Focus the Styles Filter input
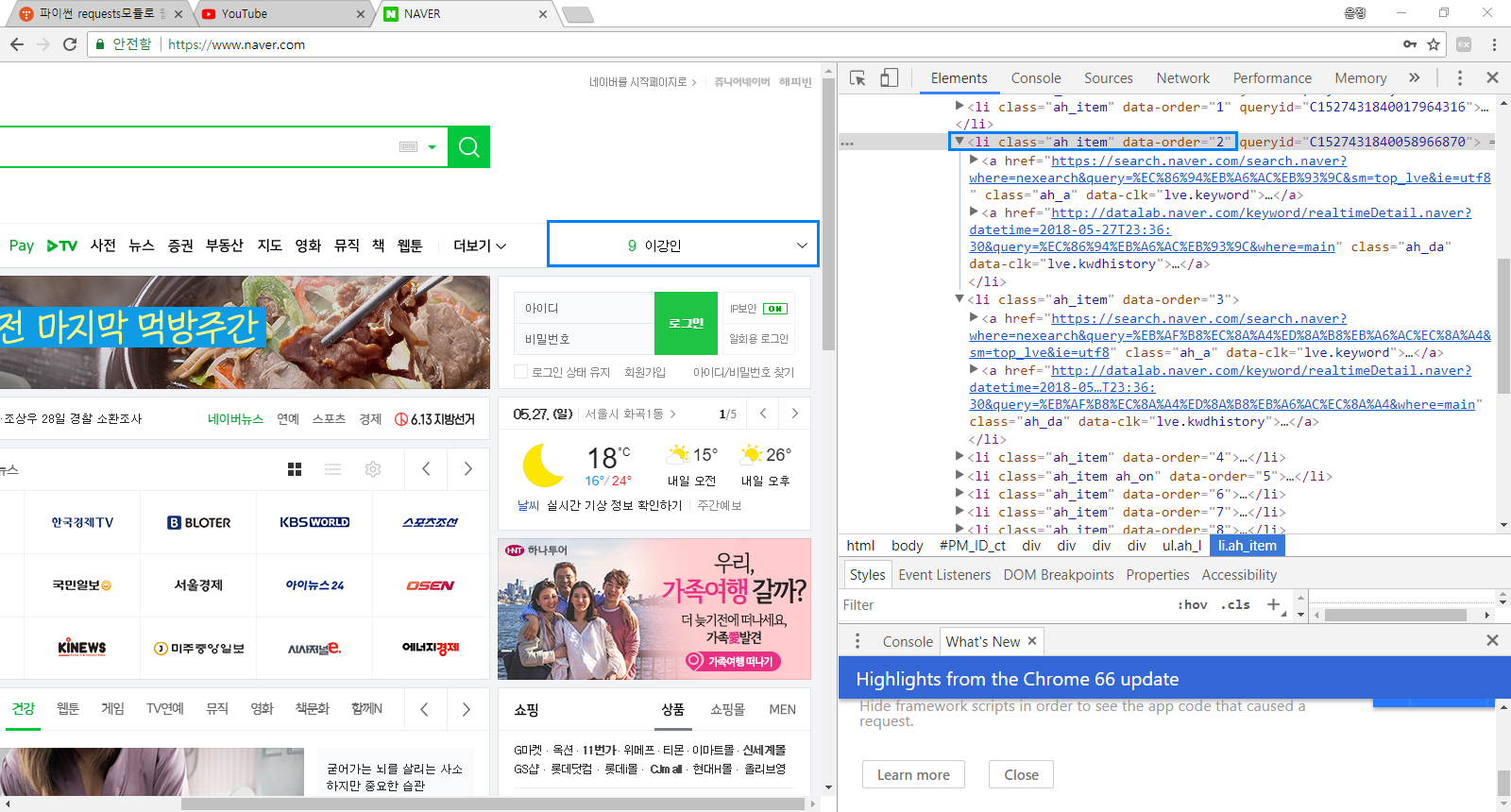The width and height of the screenshot is (1511, 812). 1006,604
